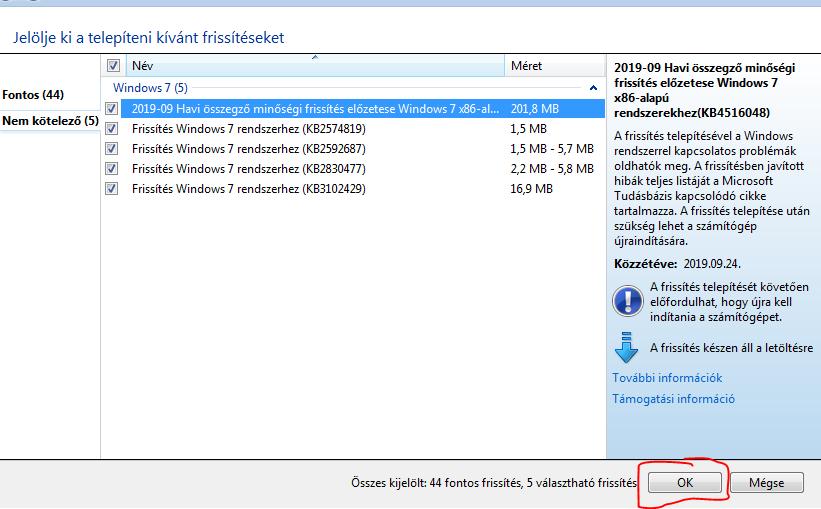Click the blue exclamation restart-warning icon
Image resolution: width=821 pixels, height=509 pixels.
click(x=627, y=301)
